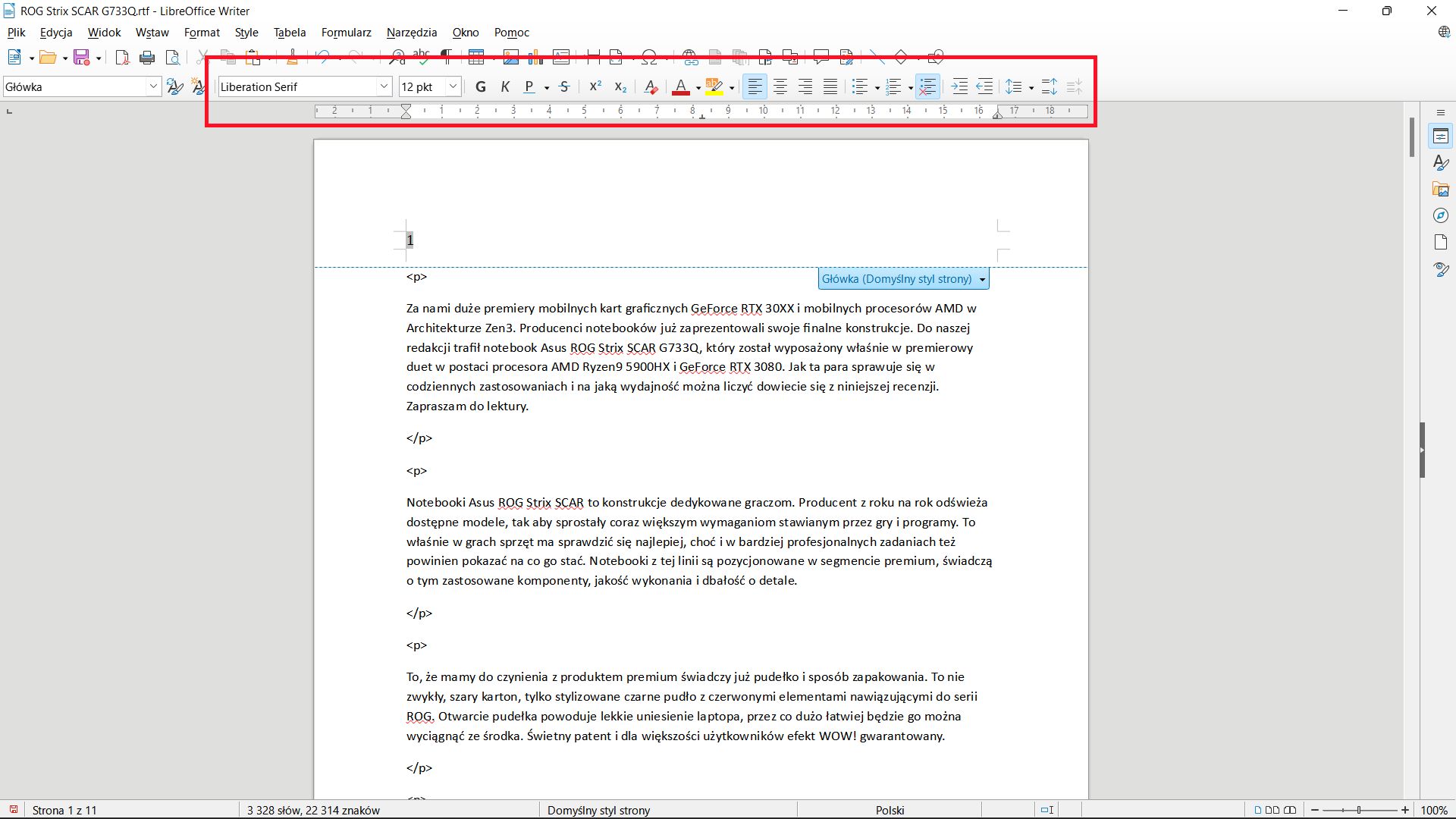The image size is (1456, 819).
Task: Open the Wstaw menu
Action: 152,32
